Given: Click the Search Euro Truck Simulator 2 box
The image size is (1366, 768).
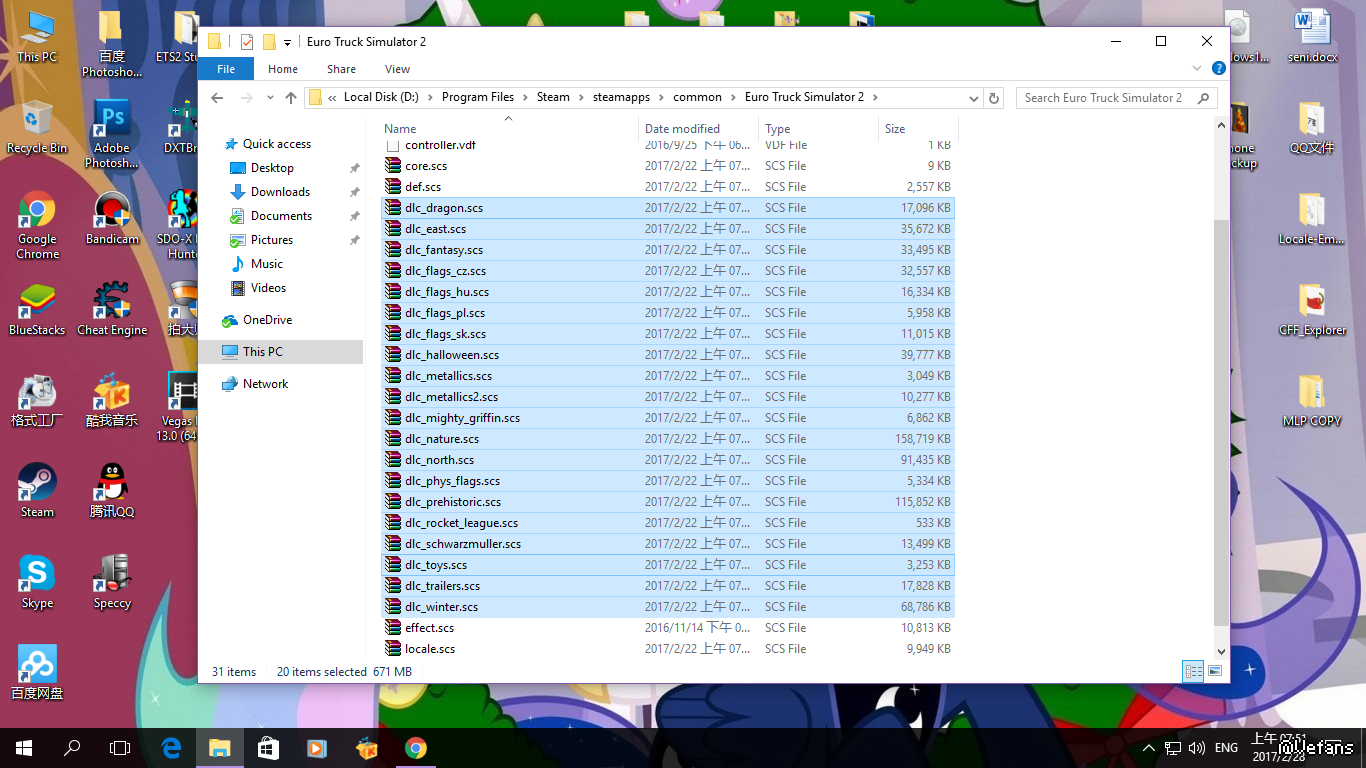Looking at the screenshot, I should pyautogui.click(x=1116, y=98).
